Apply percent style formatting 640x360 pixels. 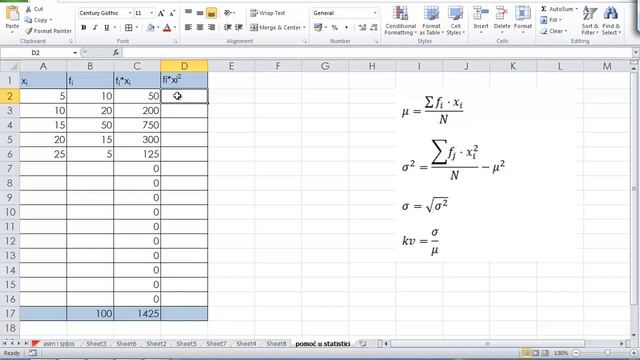(335, 27)
